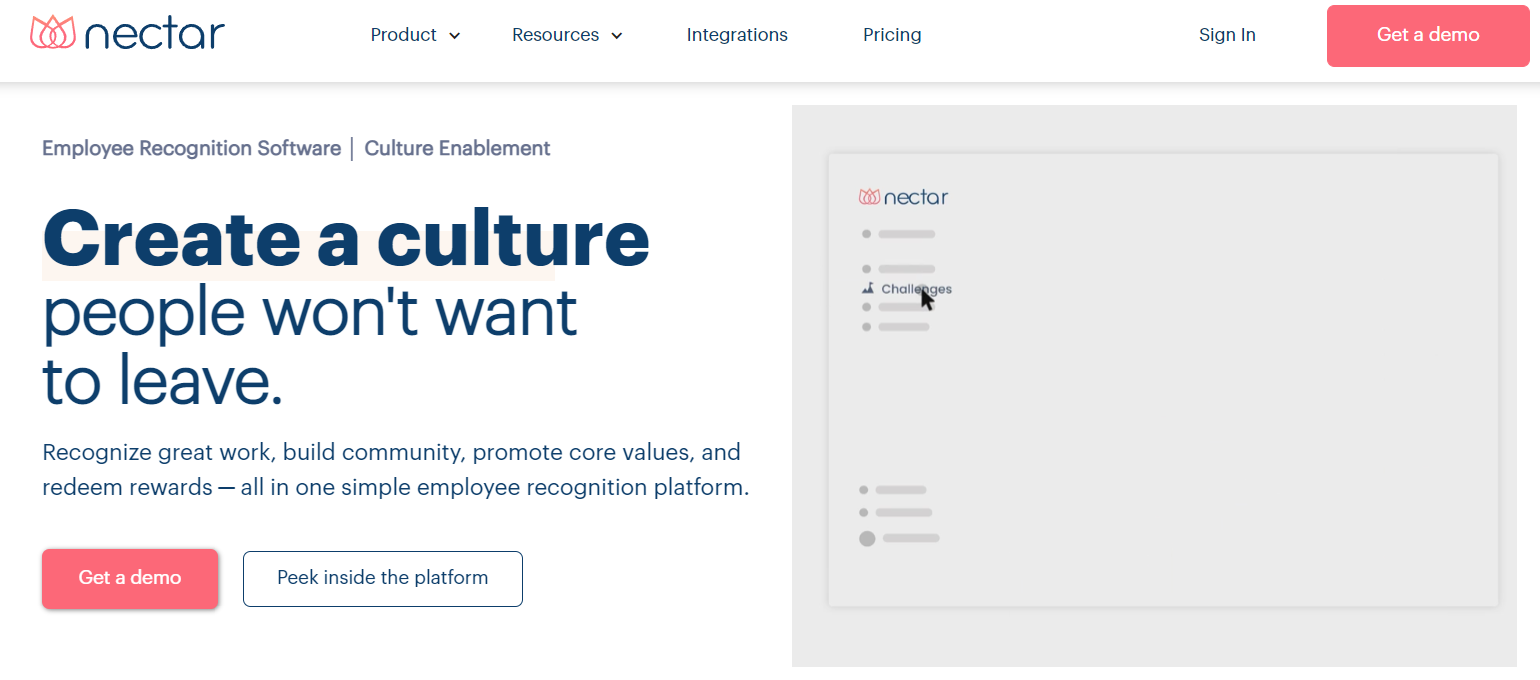This screenshot has width=1540, height=680.
Task: Click the first placeholder dot below the preview logo
Action: [x=867, y=234]
